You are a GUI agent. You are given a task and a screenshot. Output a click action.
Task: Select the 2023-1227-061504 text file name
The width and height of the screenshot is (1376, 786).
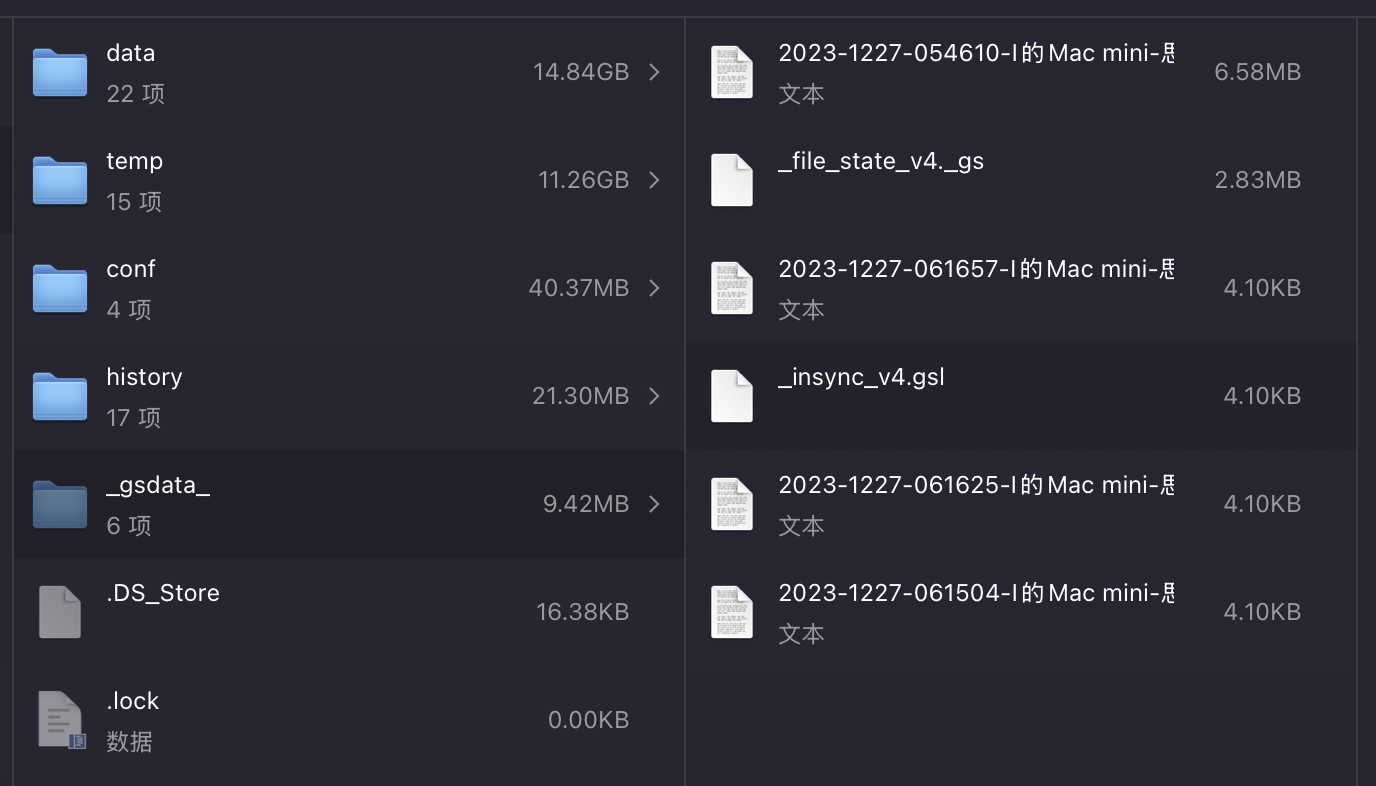[x=975, y=593]
